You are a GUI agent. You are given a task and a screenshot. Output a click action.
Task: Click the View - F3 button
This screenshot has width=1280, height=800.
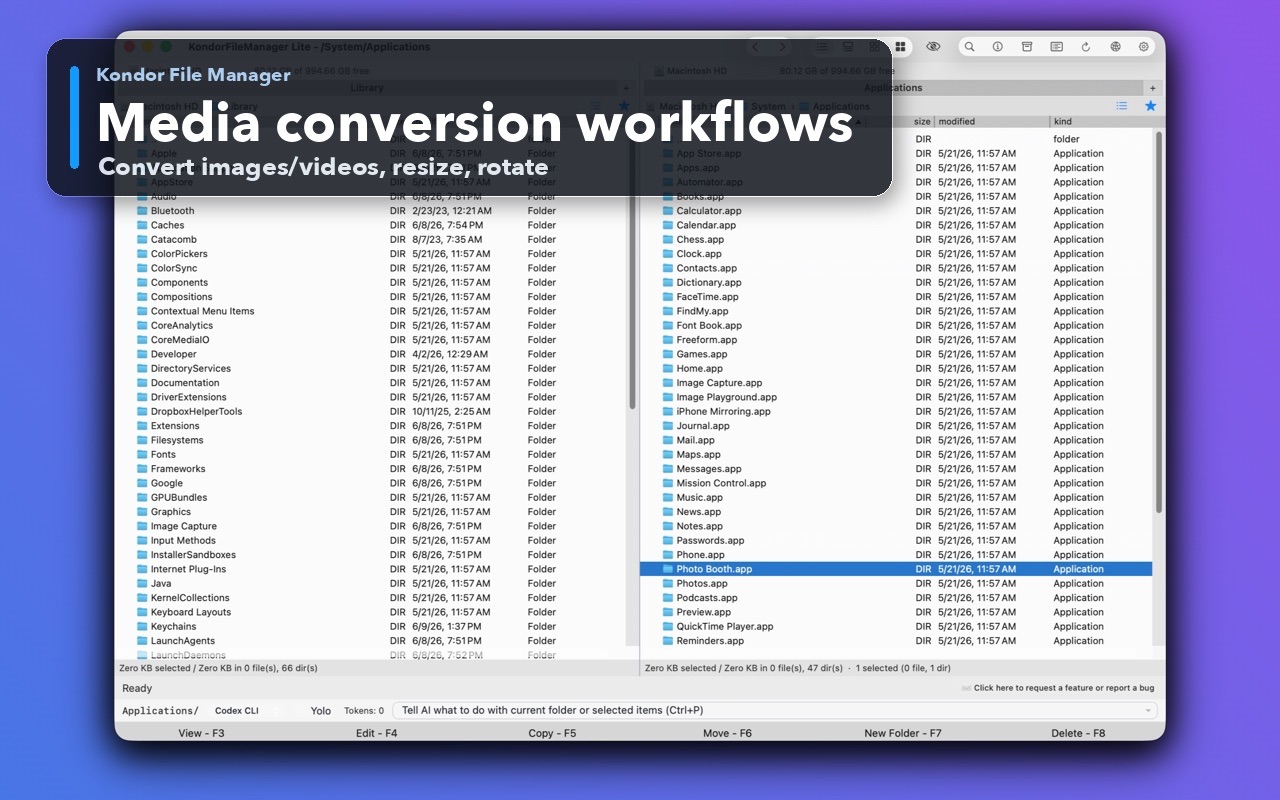coord(201,733)
